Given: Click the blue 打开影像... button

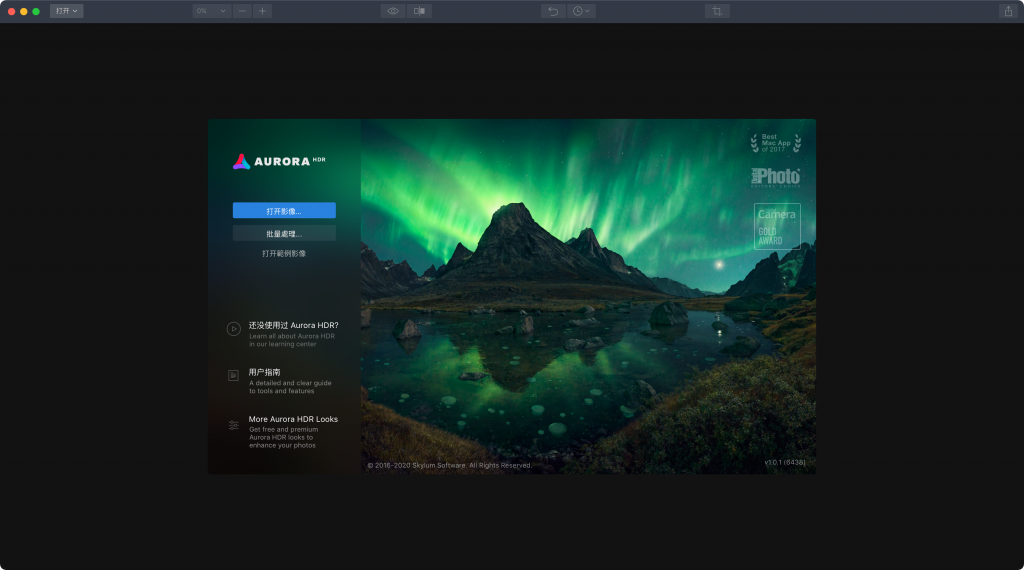Looking at the screenshot, I should [x=284, y=210].
